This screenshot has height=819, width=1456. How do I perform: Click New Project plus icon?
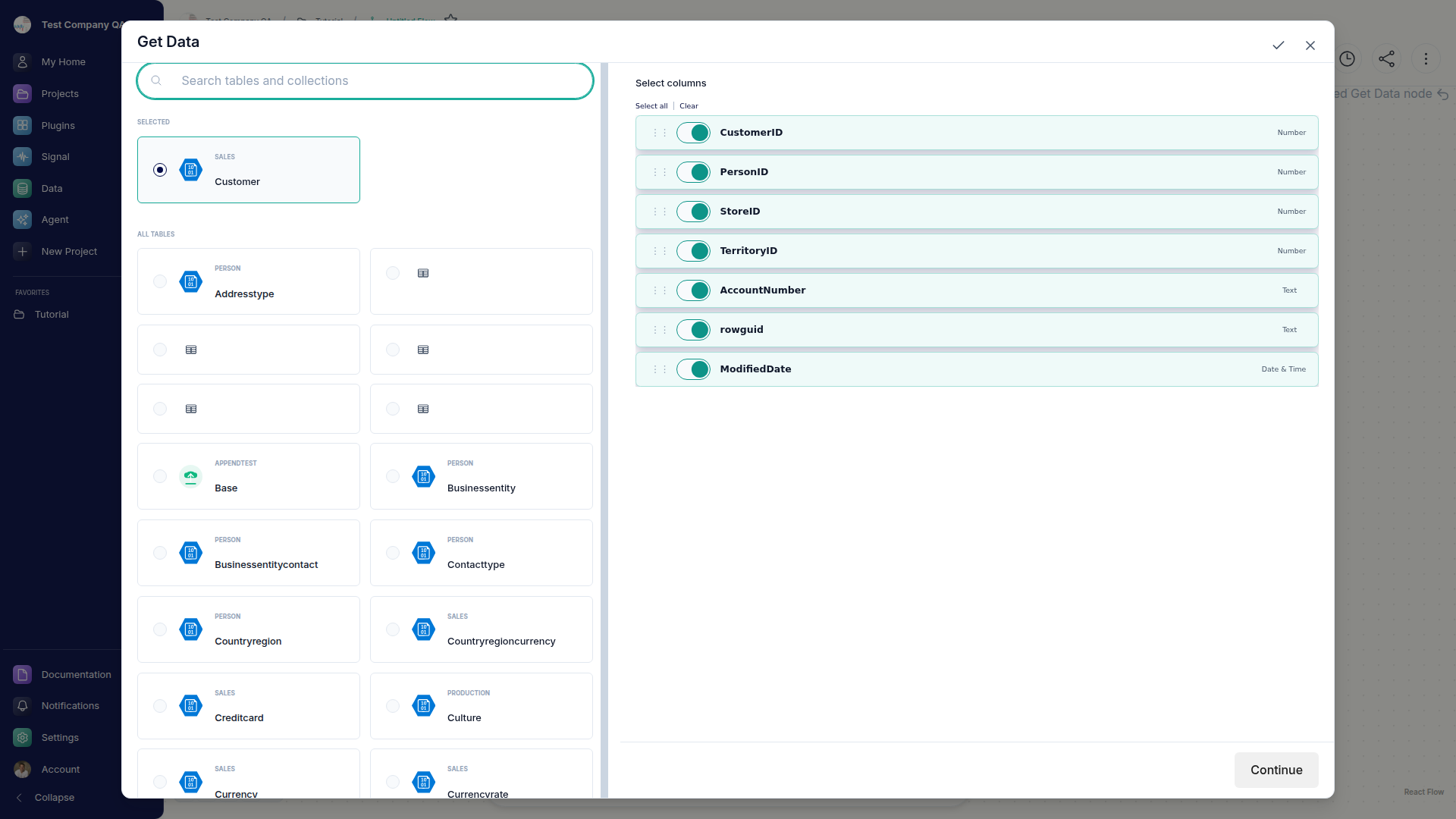coord(23,252)
